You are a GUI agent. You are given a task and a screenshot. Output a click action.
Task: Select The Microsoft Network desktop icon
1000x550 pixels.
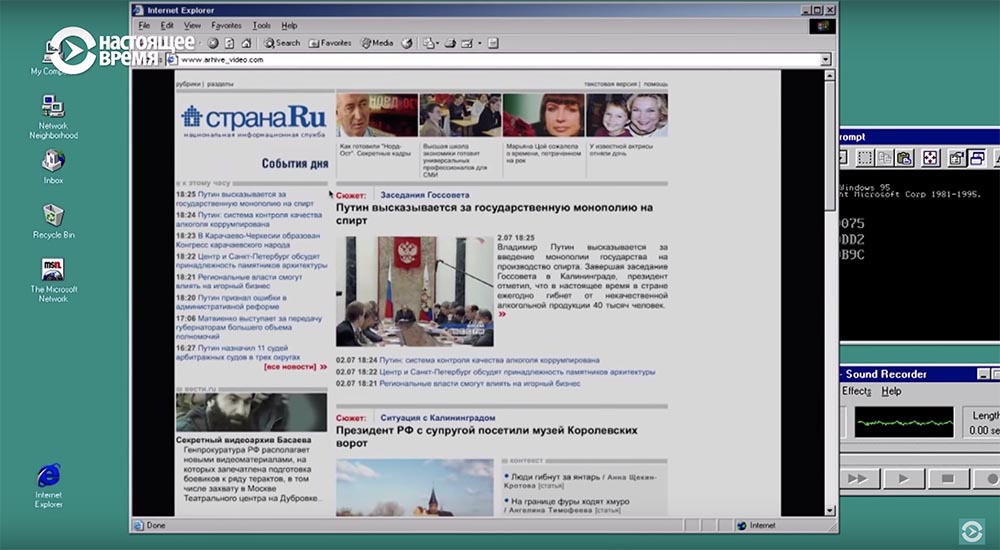(x=54, y=279)
